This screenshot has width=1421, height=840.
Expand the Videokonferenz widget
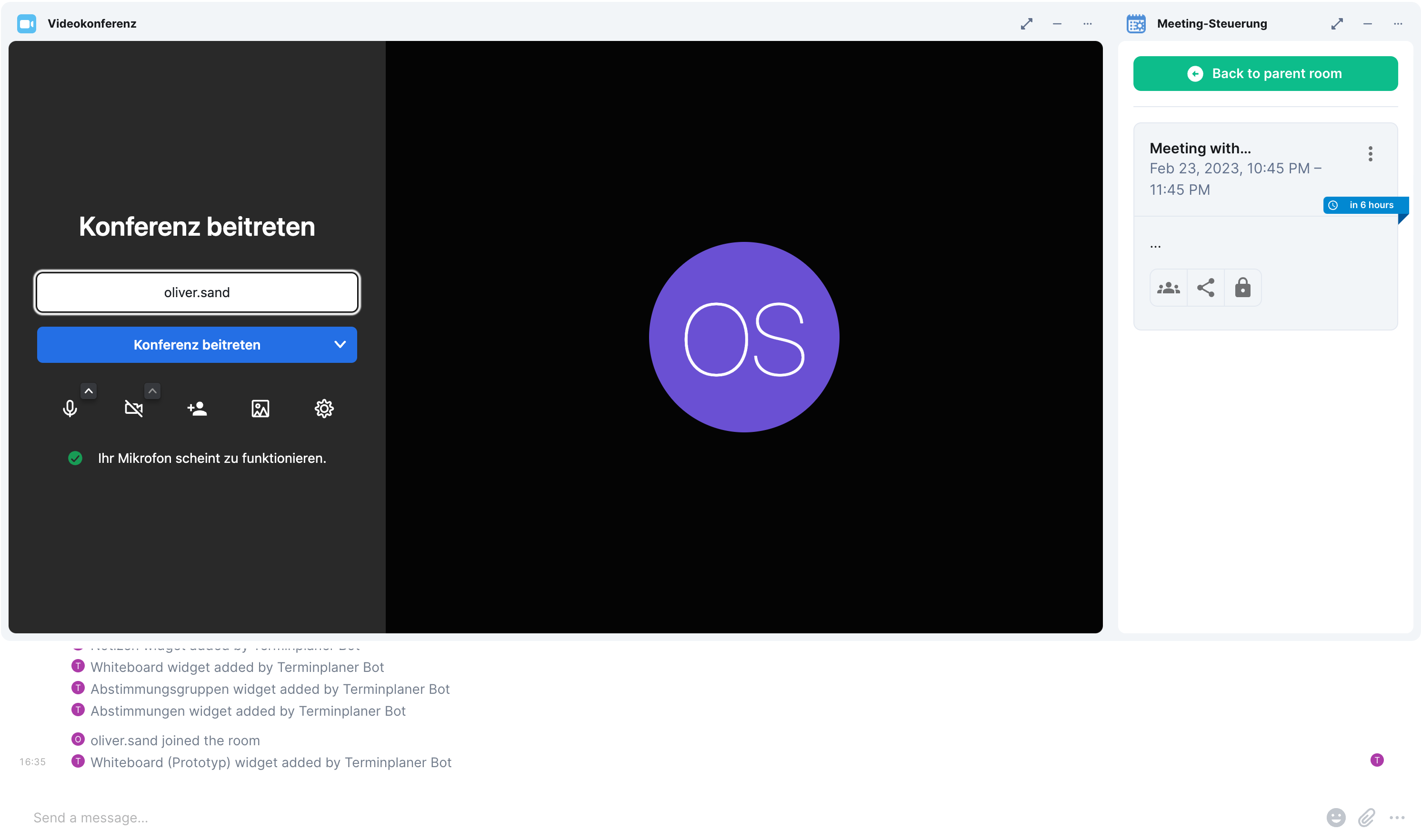point(1026,24)
